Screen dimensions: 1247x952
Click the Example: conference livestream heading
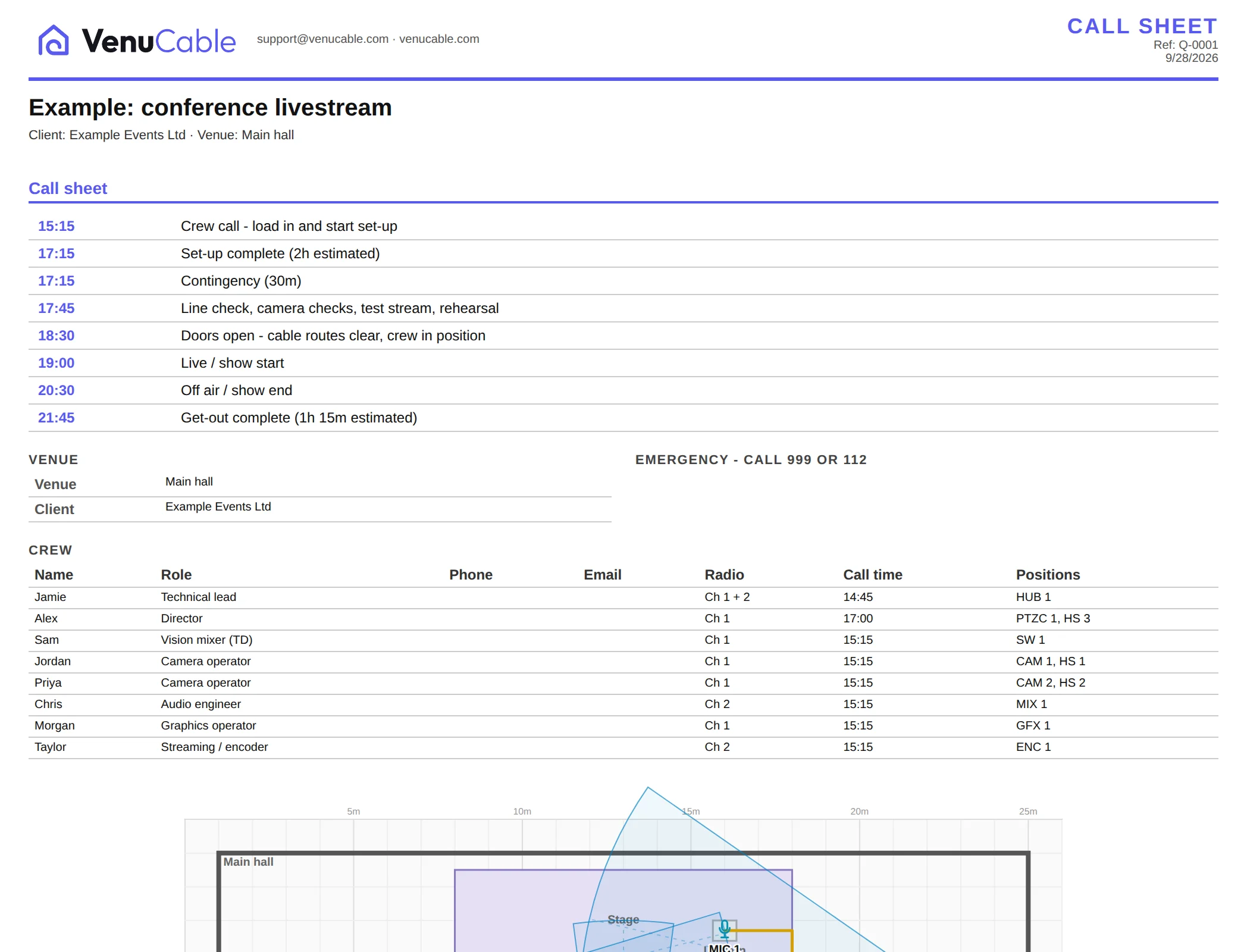point(210,108)
